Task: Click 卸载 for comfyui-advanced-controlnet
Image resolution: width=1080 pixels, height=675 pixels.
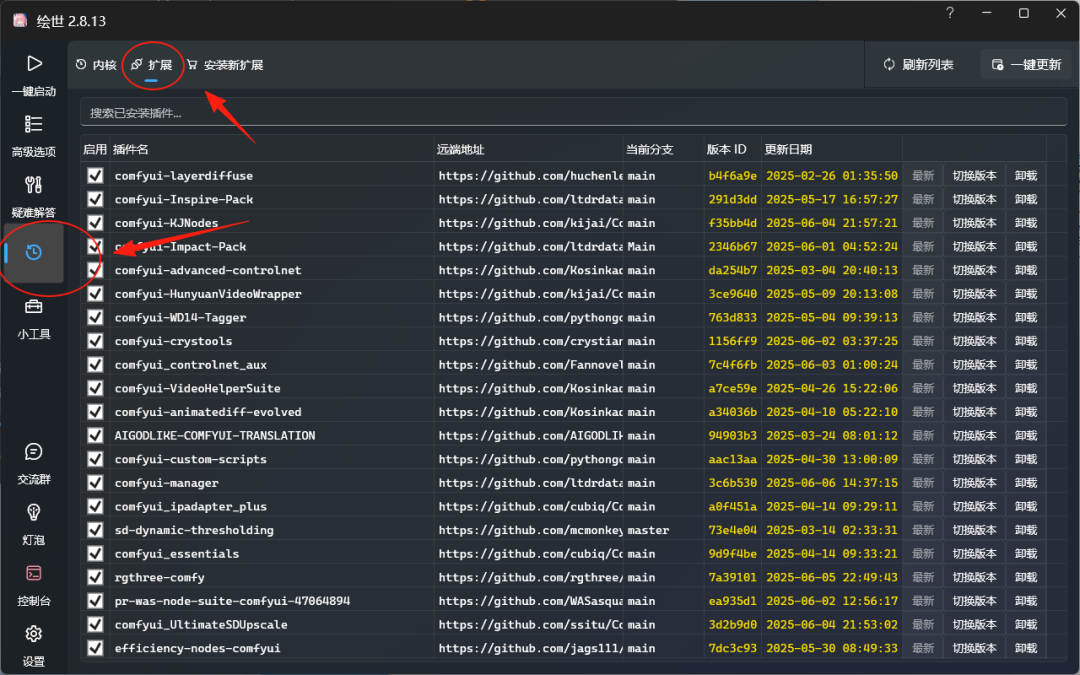Action: pos(1026,270)
